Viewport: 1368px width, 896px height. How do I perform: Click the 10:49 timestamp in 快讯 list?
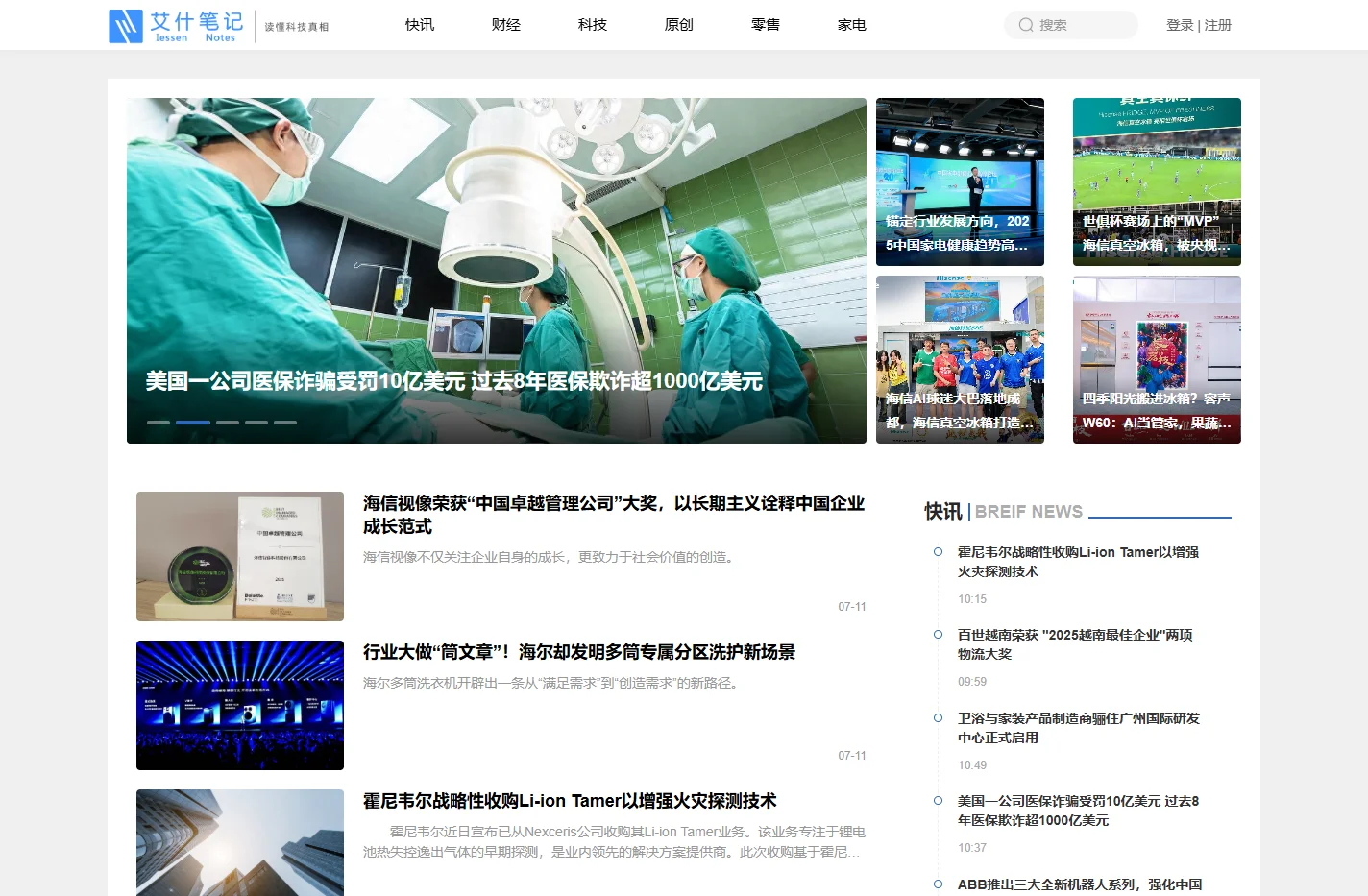point(972,765)
